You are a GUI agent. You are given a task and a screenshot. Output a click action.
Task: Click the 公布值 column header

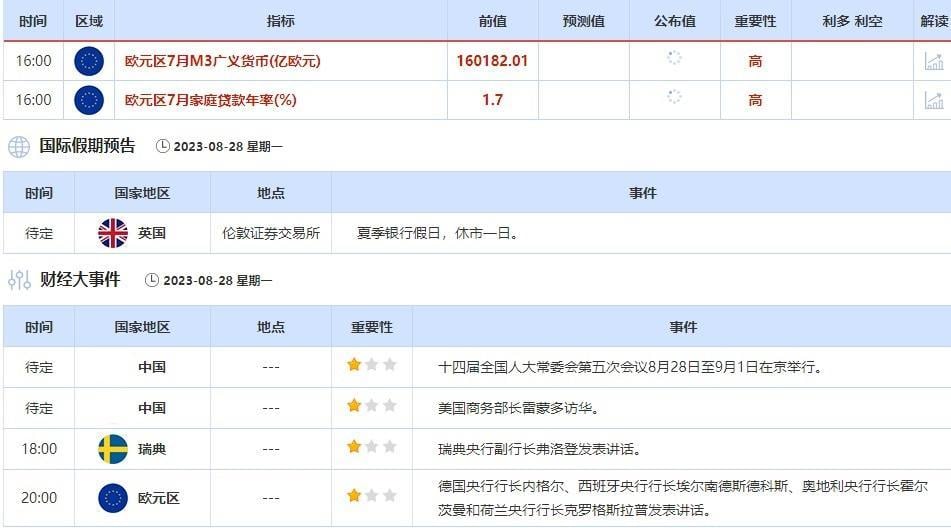coord(674,21)
